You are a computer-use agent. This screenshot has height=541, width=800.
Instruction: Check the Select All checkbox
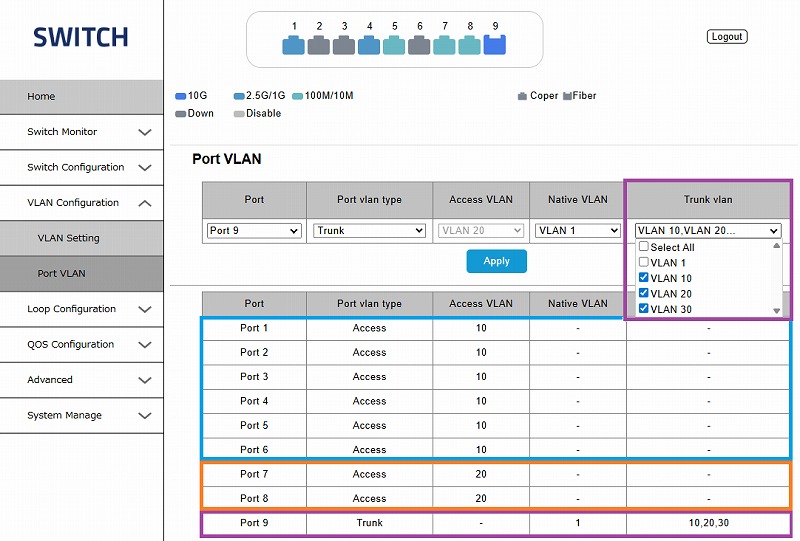point(644,247)
